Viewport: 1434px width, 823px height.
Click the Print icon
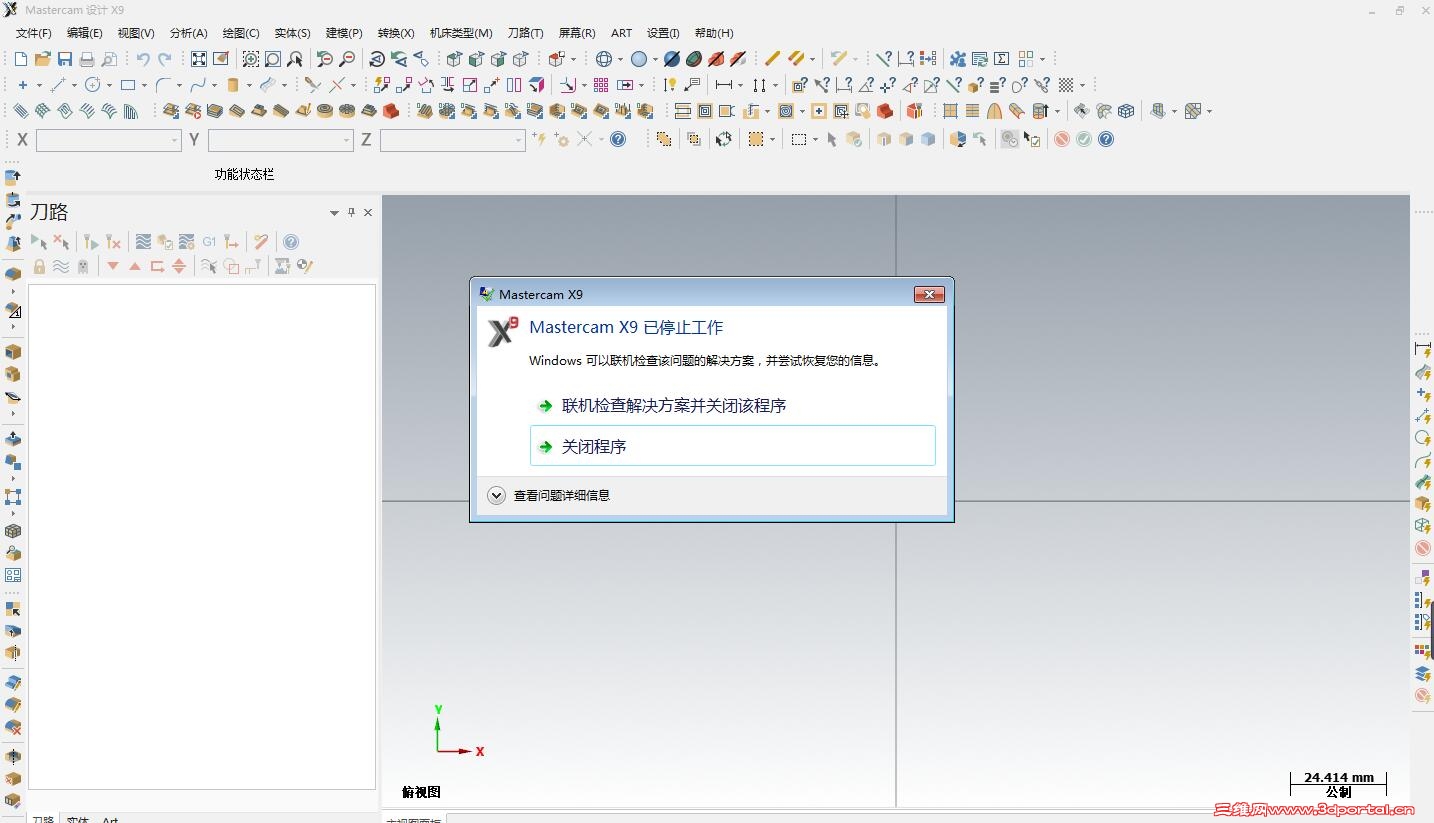87,59
